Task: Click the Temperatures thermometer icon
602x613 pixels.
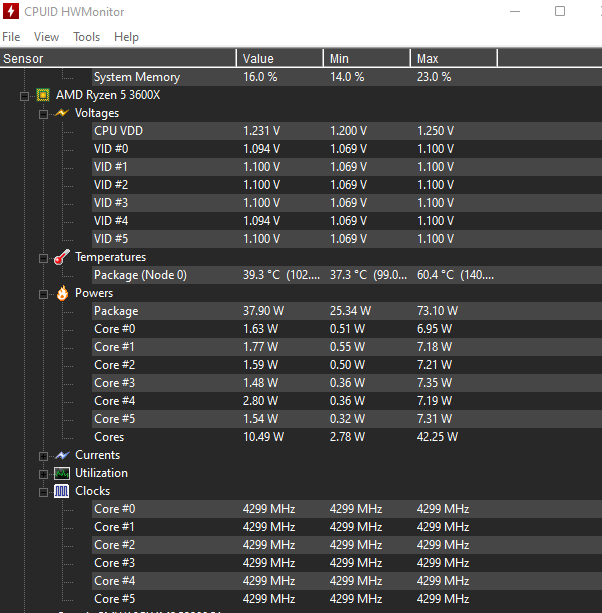Action: (x=62, y=257)
